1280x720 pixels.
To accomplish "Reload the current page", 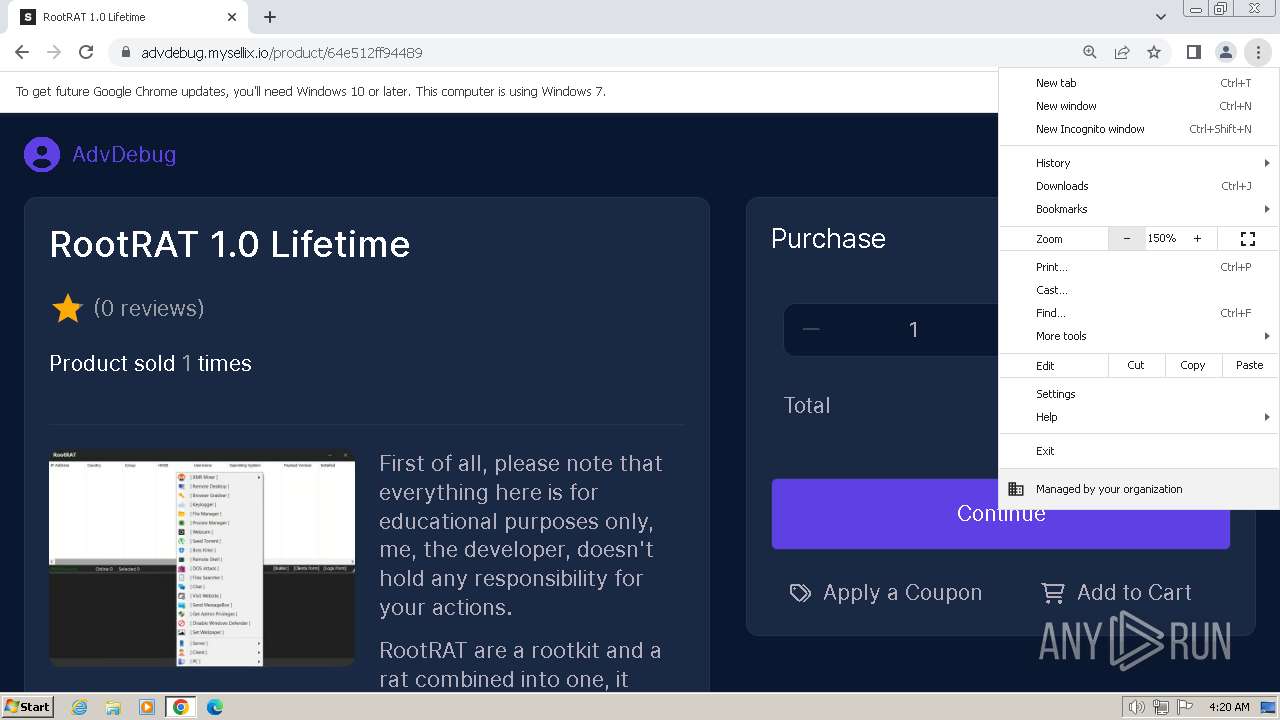I will click(86, 52).
